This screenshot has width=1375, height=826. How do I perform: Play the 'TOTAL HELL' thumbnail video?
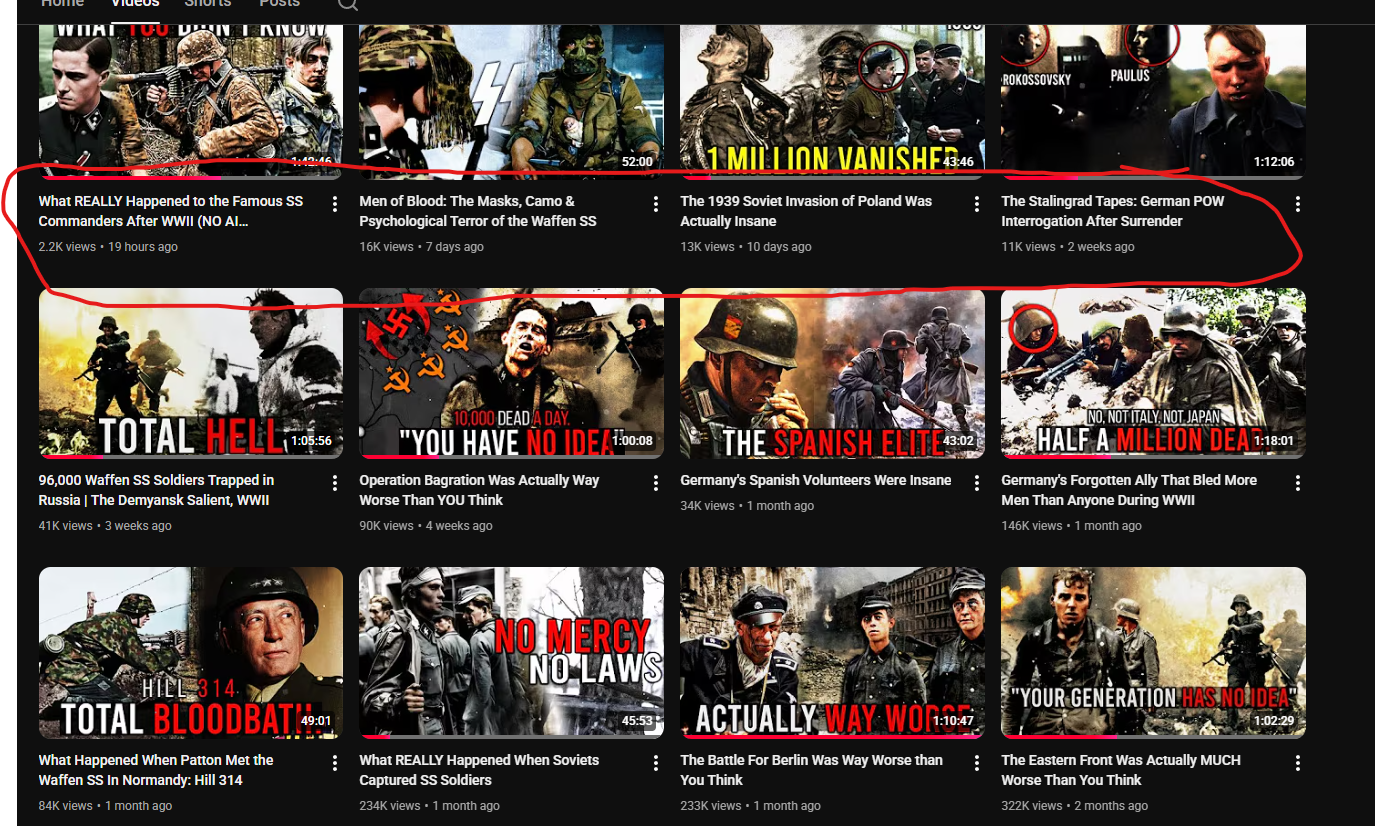click(x=191, y=373)
